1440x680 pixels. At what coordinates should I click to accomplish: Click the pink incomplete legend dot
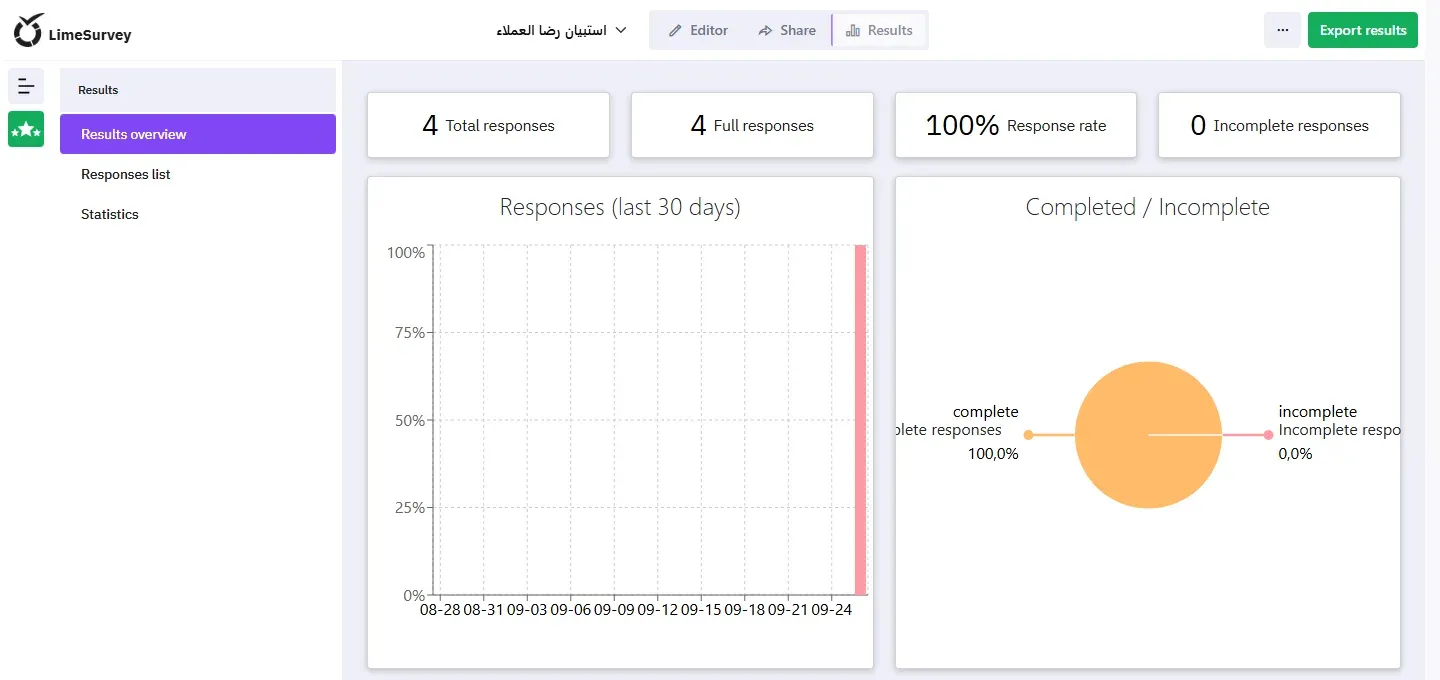[1268, 435]
